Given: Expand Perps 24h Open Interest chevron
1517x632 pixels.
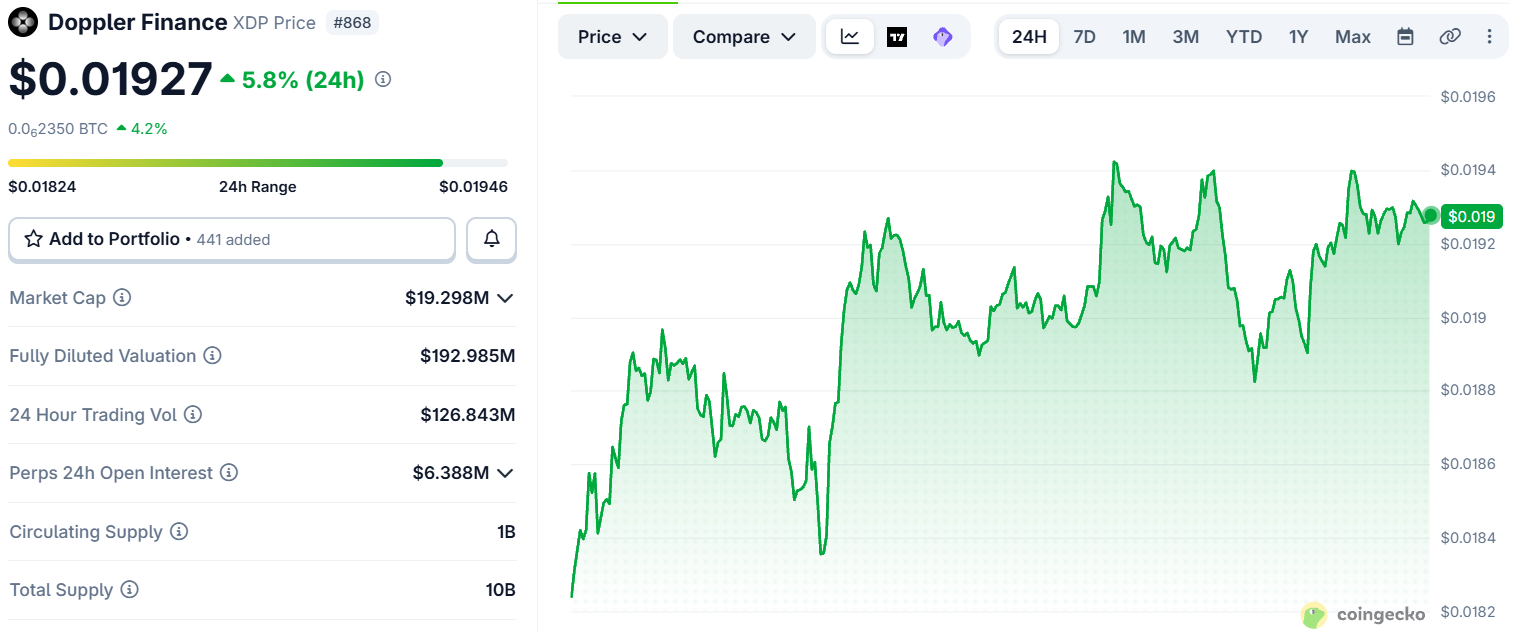Looking at the screenshot, I should pyautogui.click(x=505, y=473).
